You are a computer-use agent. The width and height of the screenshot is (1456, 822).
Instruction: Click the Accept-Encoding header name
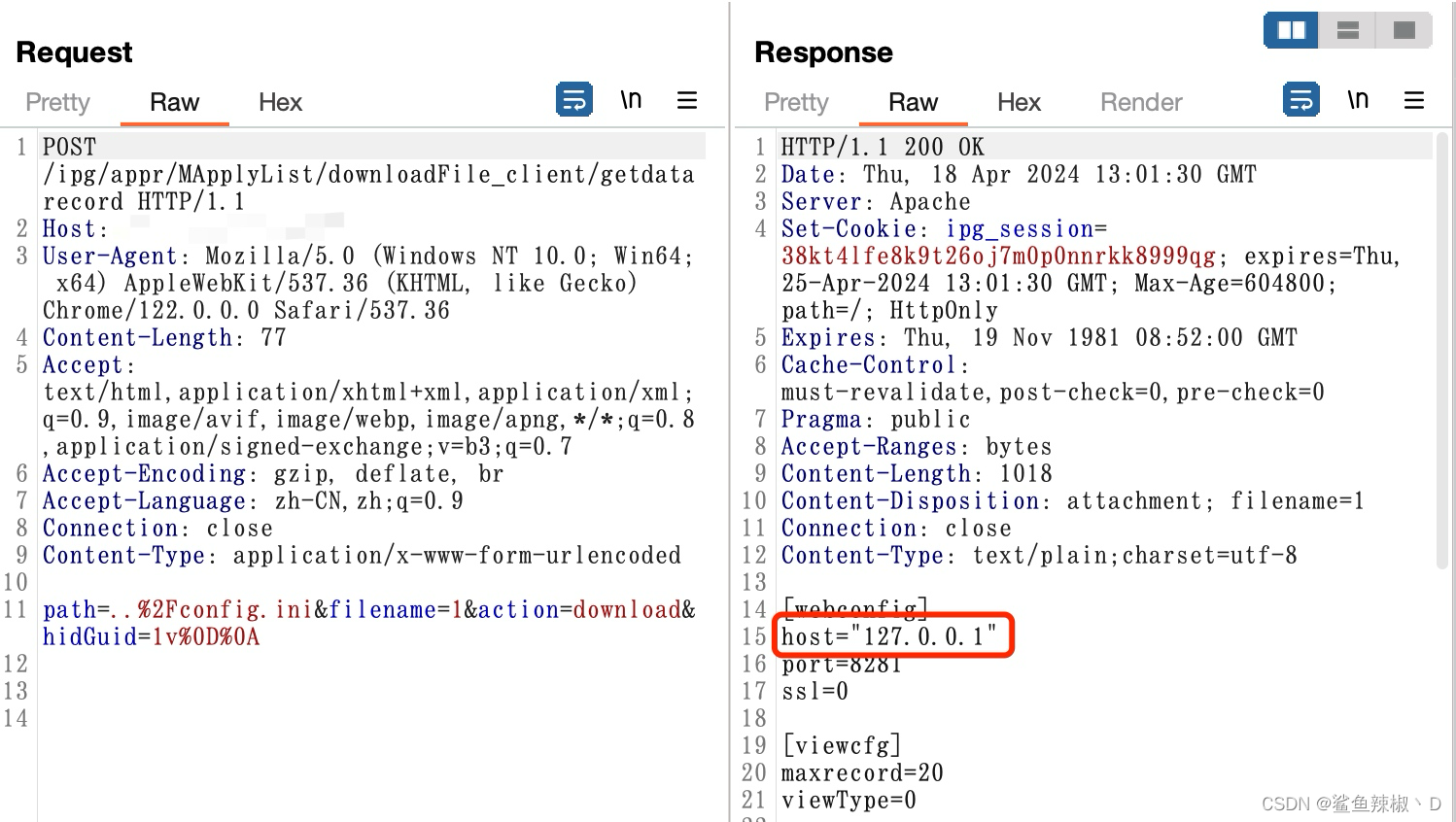[x=144, y=474]
